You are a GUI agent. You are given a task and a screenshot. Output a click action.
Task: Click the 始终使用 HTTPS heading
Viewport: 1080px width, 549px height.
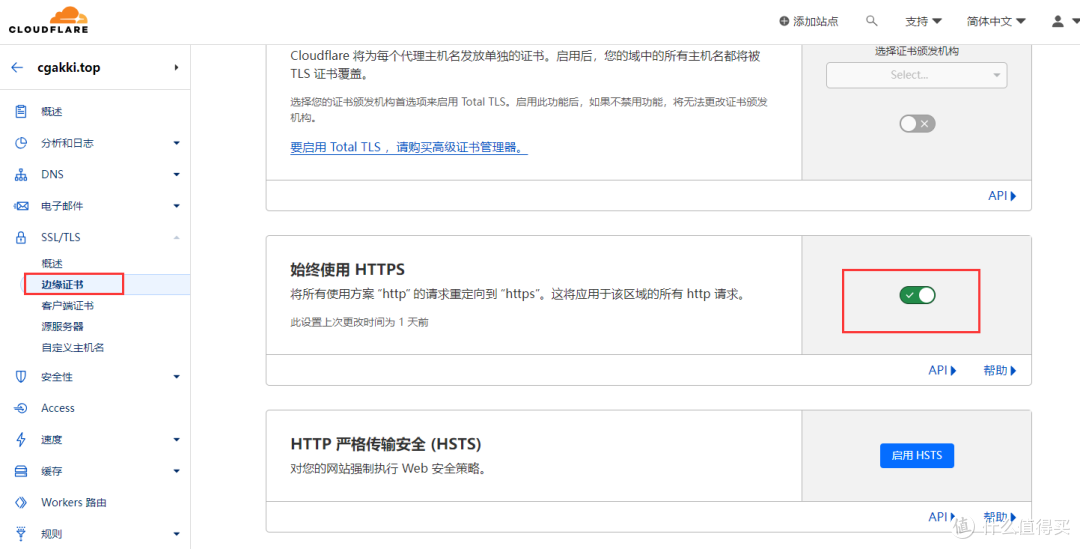coord(348,269)
